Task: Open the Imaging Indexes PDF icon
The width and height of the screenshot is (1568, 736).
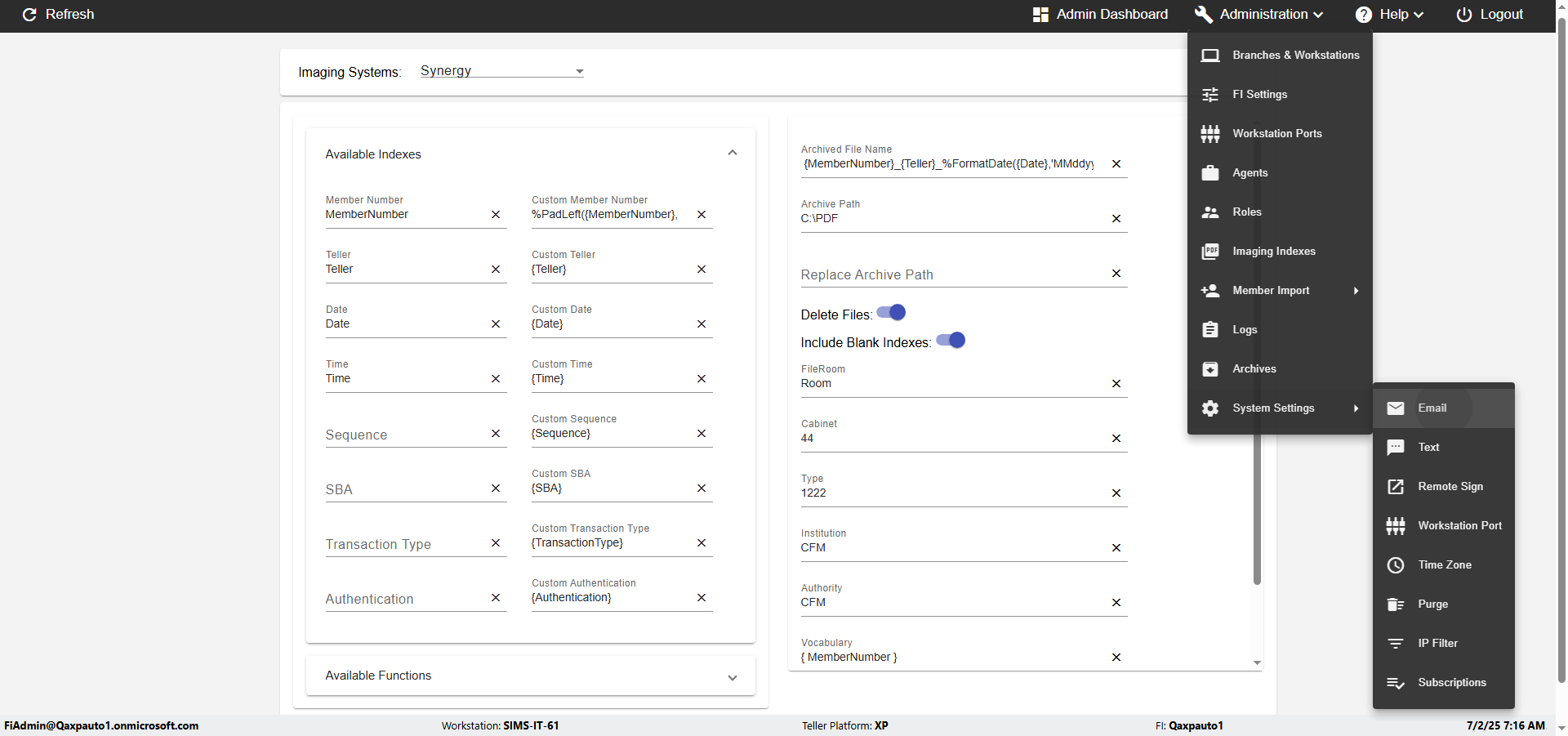Action: coord(1209,252)
